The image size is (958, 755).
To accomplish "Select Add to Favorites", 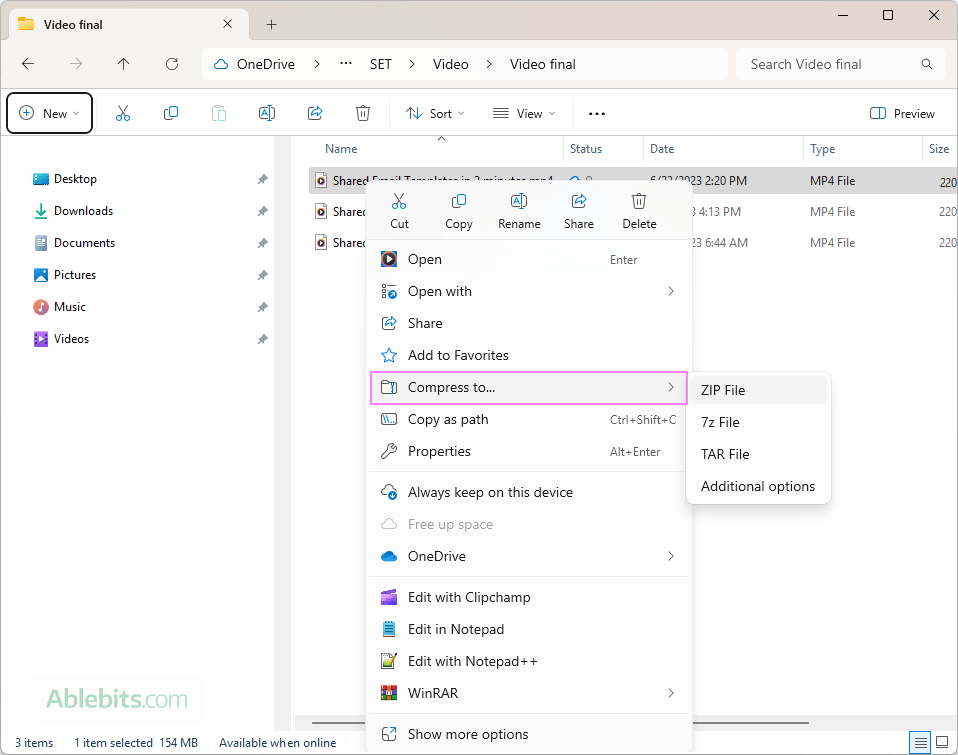I will [529, 355].
